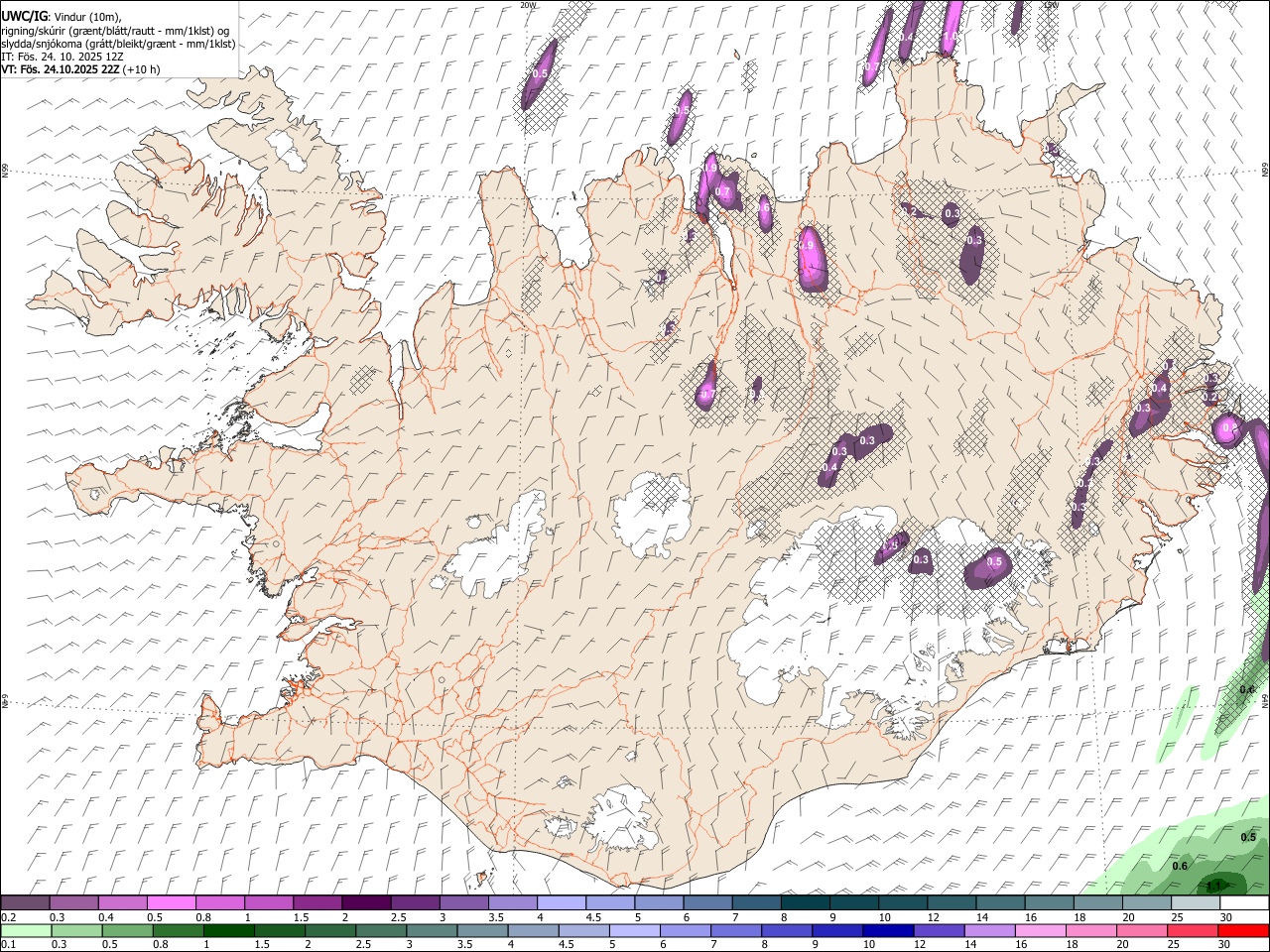
Task: Select the white 30 swatch in upper legend
Action: click(1243, 903)
